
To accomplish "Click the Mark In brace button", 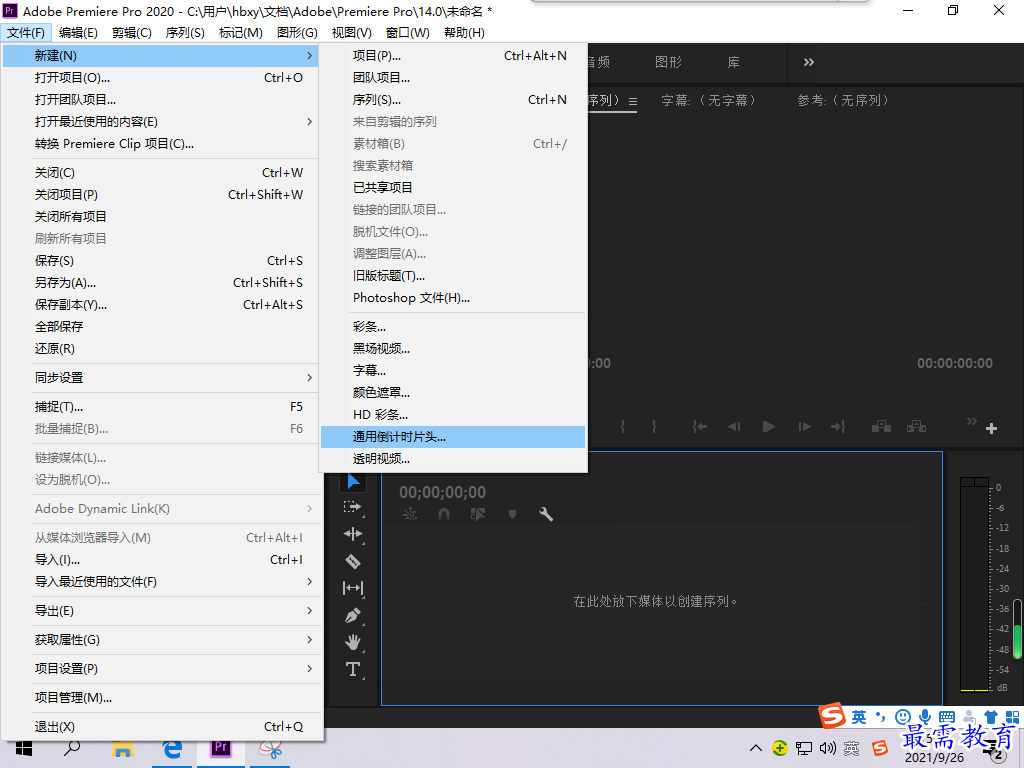I will [x=622, y=427].
